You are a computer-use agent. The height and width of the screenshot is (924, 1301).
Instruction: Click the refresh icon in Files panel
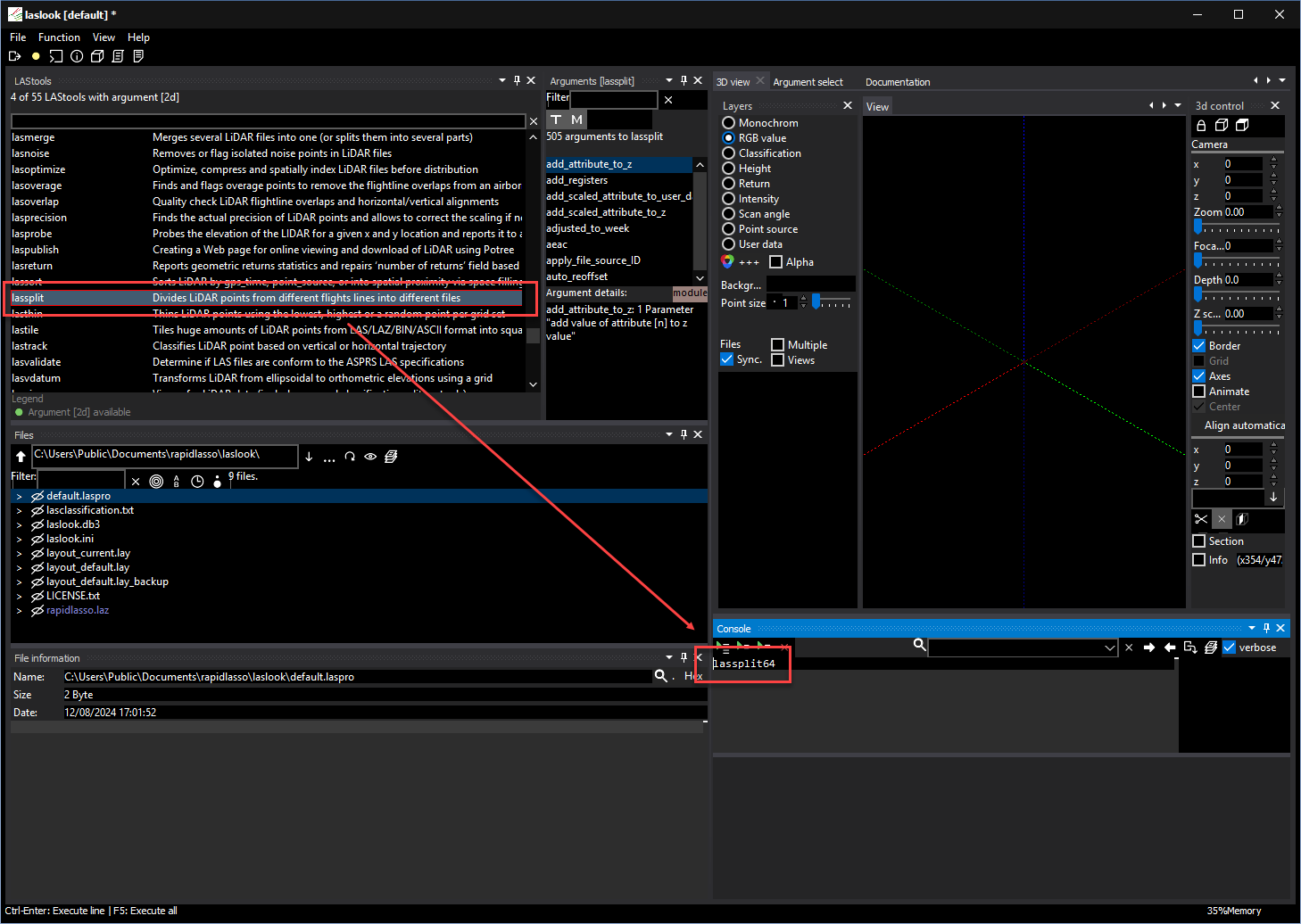(x=350, y=457)
